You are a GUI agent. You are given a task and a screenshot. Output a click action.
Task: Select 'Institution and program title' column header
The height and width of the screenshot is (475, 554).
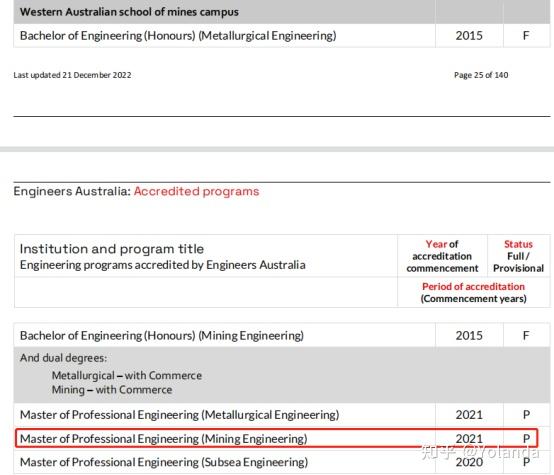pyautogui.click(x=112, y=249)
